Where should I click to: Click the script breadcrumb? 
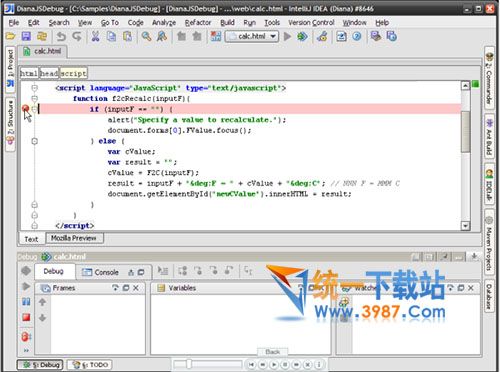[x=73, y=73]
